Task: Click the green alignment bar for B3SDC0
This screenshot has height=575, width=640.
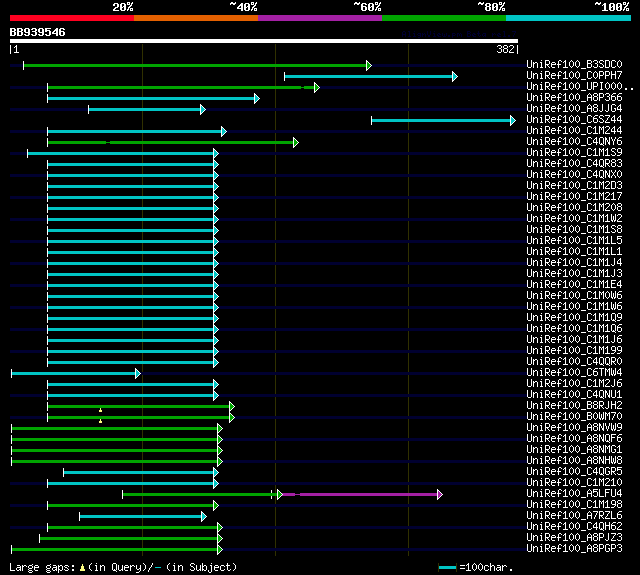Action: point(198,65)
